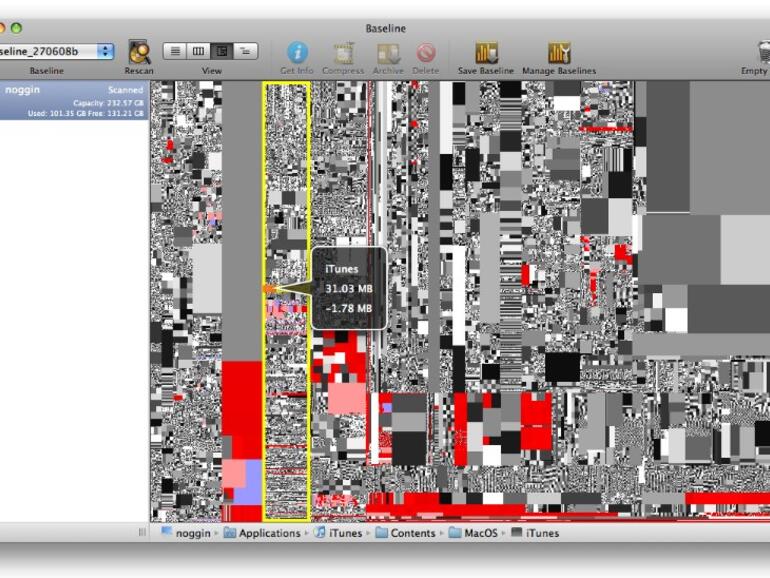770x578 pixels.
Task: Click noggin in the path bar
Action: (x=187, y=533)
